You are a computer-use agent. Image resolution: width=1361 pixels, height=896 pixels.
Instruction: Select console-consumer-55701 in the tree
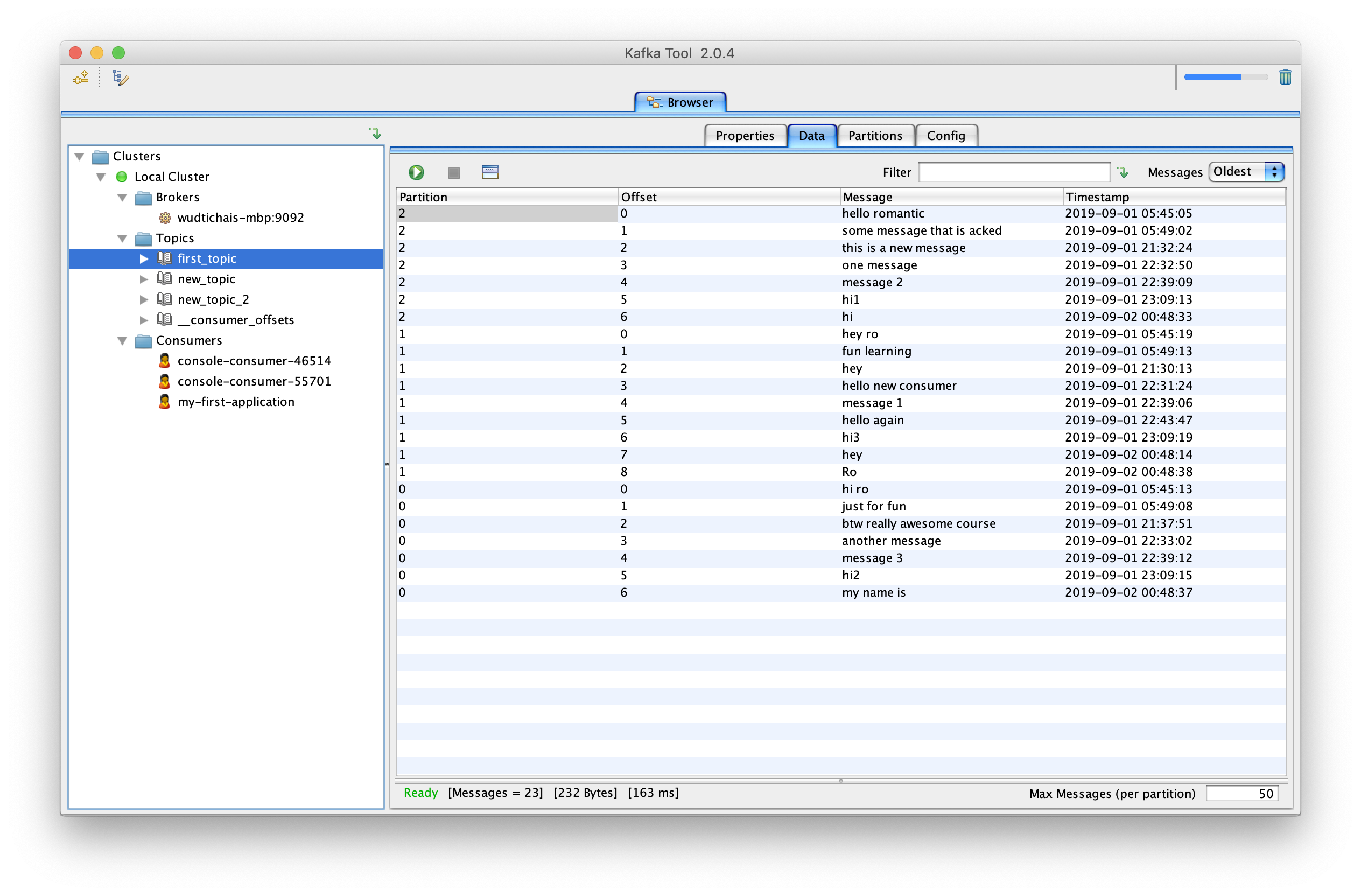254,381
